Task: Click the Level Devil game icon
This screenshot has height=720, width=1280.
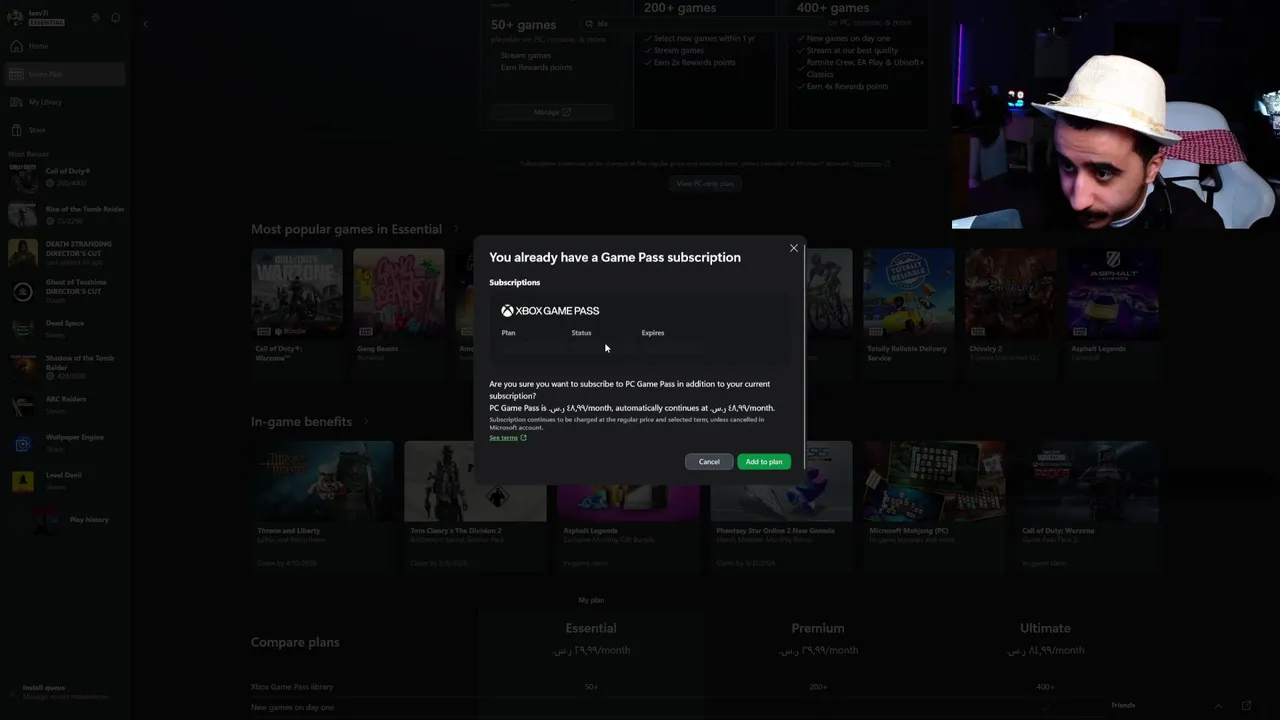Action: [x=23, y=481]
